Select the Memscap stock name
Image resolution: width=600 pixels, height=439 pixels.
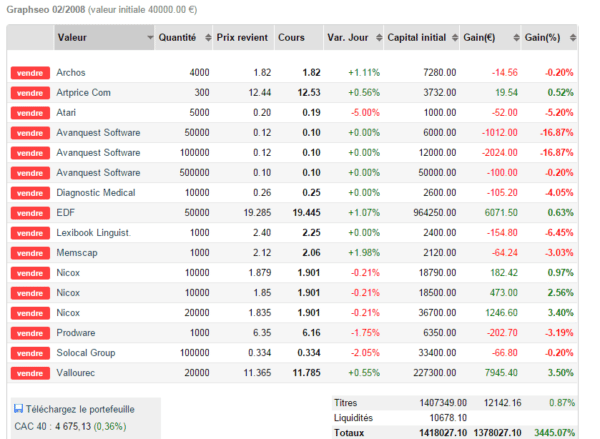coord(77,253)
